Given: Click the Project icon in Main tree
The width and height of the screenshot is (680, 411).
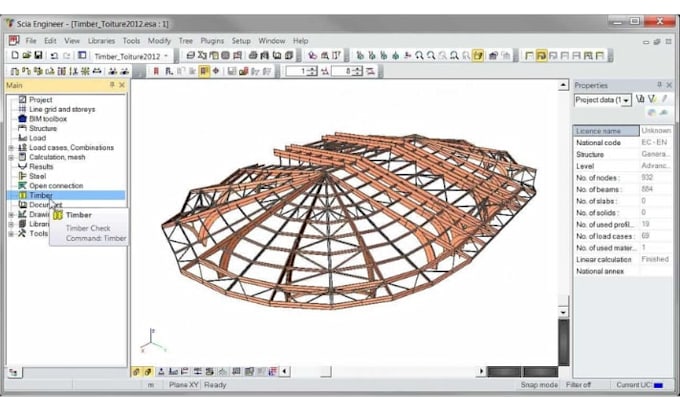Looking at the screenshot, I should click(x=23, y=99).
